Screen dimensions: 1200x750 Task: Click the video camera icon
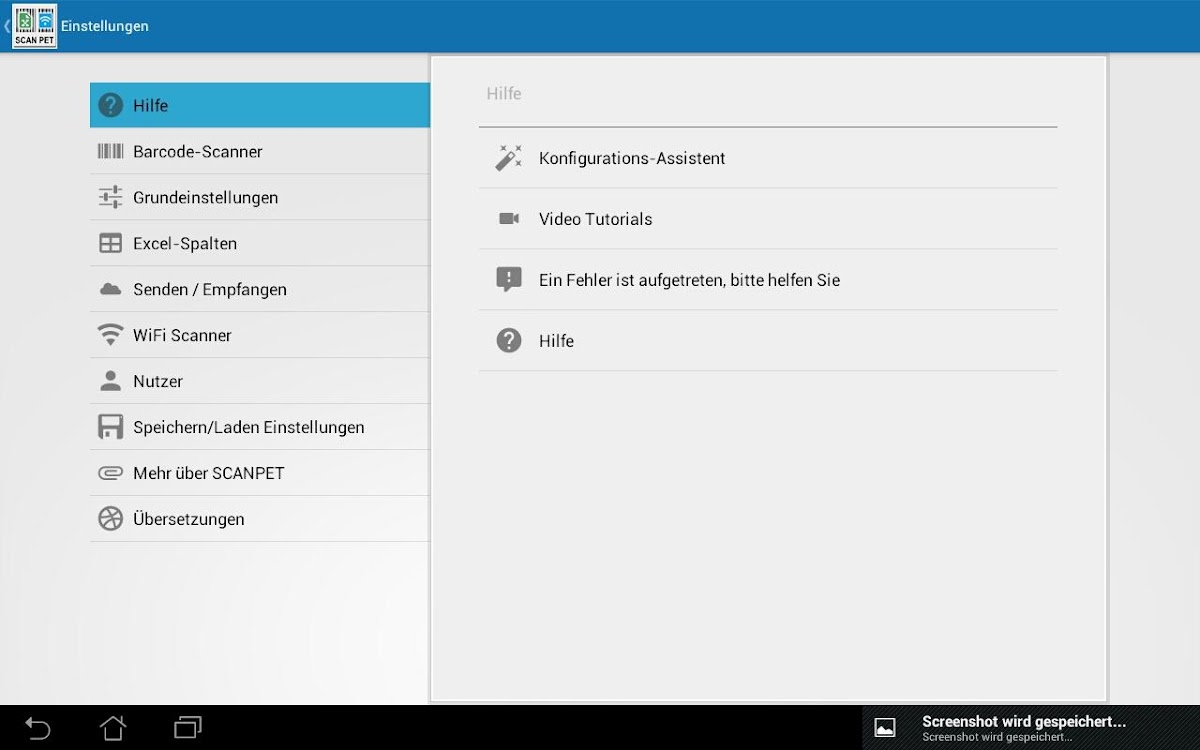pos(509,219)
